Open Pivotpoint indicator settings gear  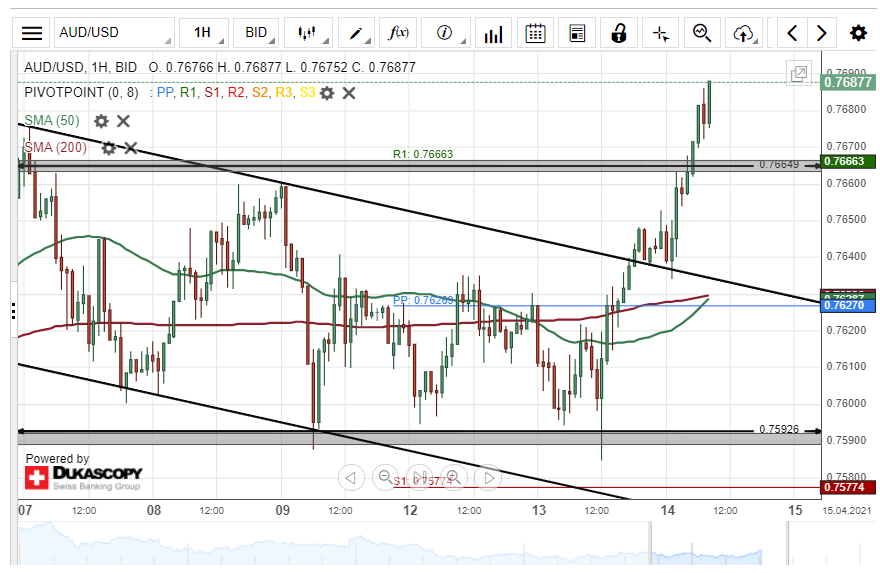pyautogui.click(x=327, y=93)
